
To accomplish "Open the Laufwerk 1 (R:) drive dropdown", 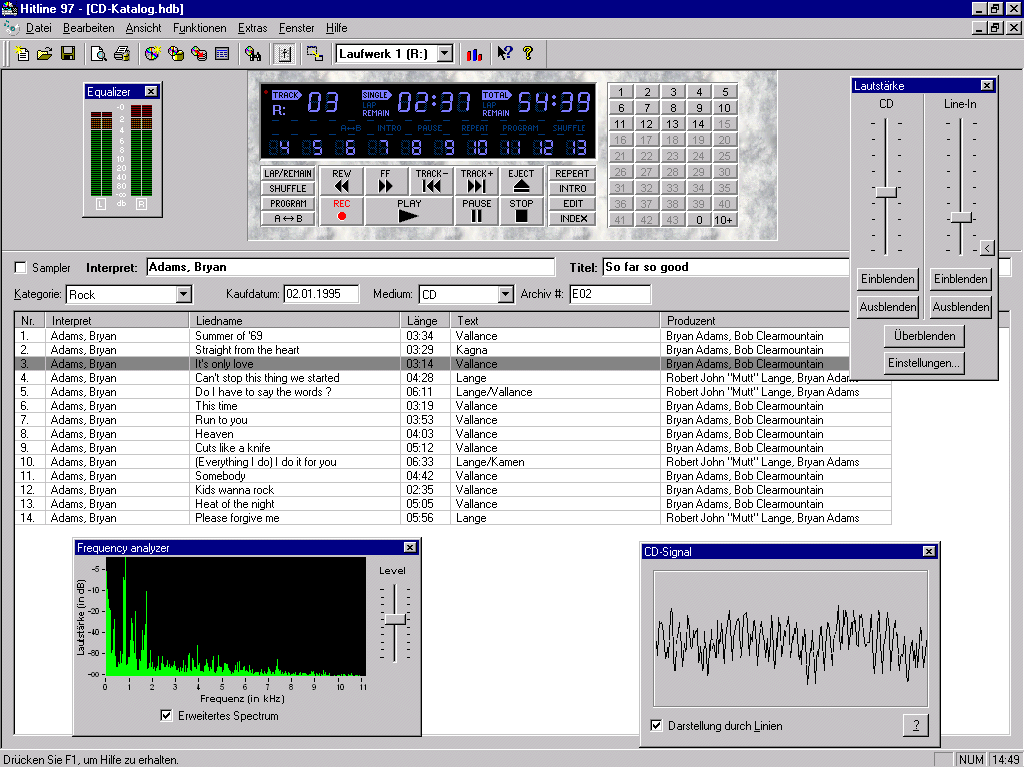I will pyautogui.click(x=445, y=54).
